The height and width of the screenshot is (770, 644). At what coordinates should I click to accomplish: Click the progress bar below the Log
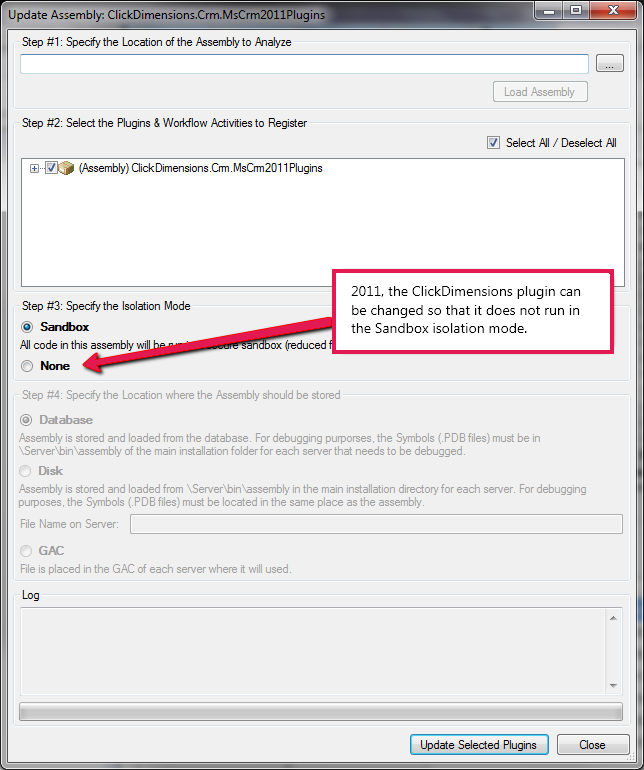[x=321, y=712]
